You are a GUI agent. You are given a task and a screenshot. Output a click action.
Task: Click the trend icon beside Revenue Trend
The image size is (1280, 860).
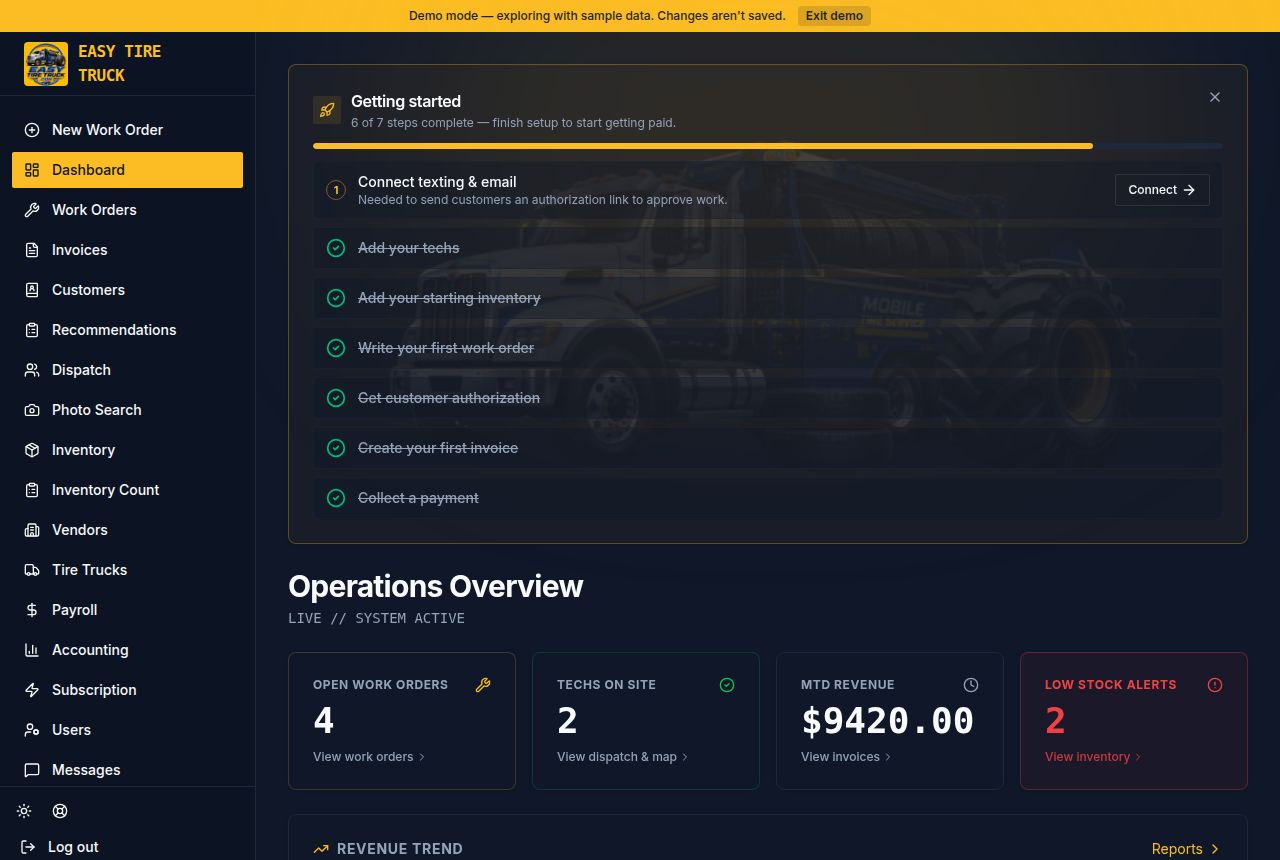321,849
